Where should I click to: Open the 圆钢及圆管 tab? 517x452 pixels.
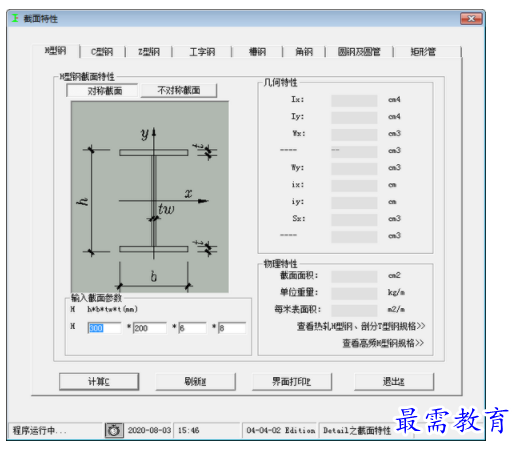click(359, 52)
